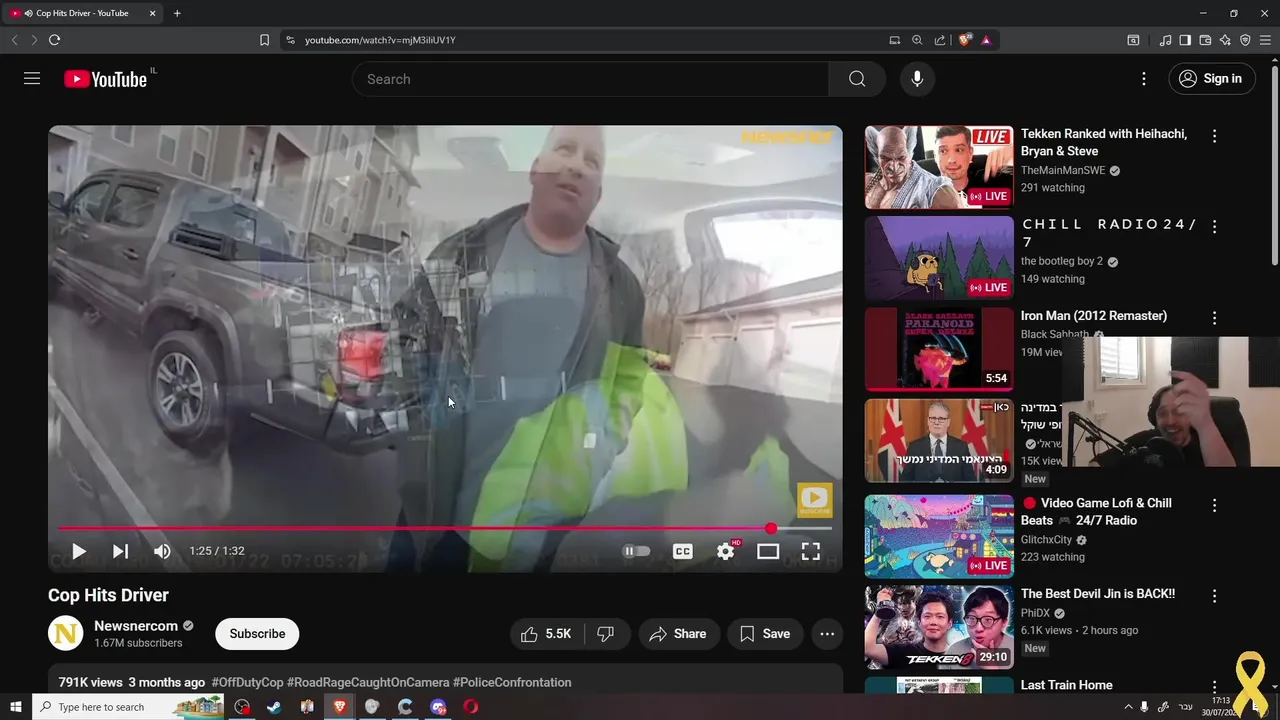The height and width of the screenshot is (720, 1280).
Task: Go to YouTube home via logo
Action: tap(105, 79)
